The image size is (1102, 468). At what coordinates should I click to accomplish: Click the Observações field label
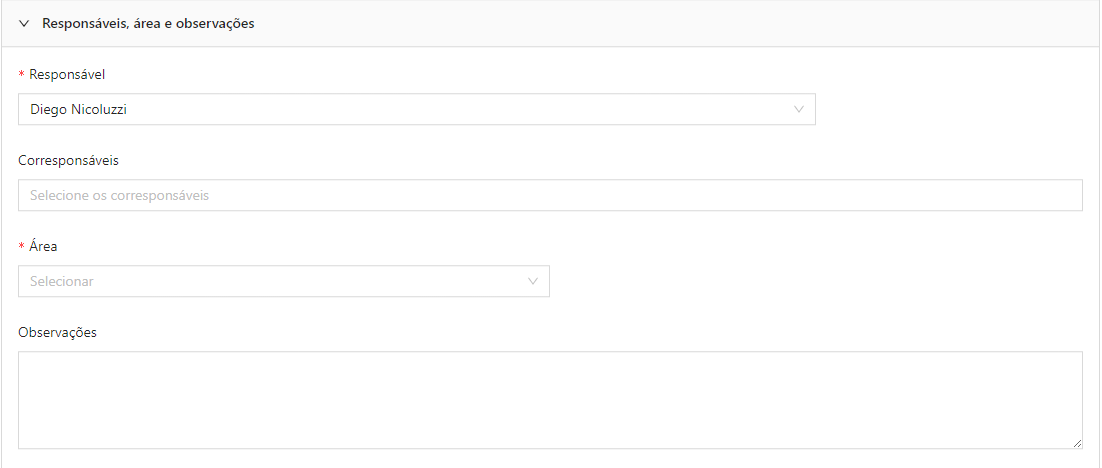[58, 332]
